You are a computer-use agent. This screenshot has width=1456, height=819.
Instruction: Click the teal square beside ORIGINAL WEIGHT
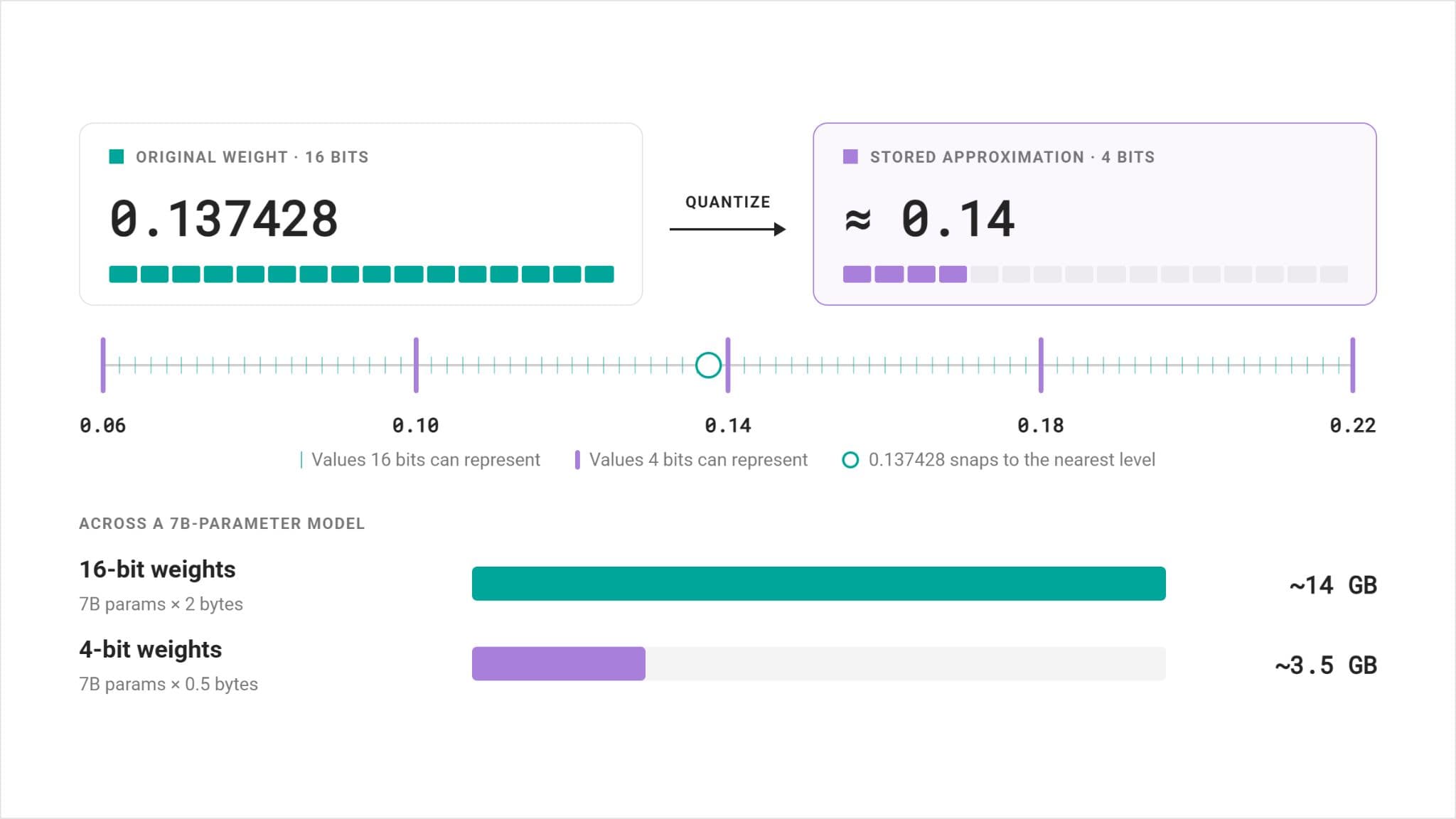(x=117, y=156)
